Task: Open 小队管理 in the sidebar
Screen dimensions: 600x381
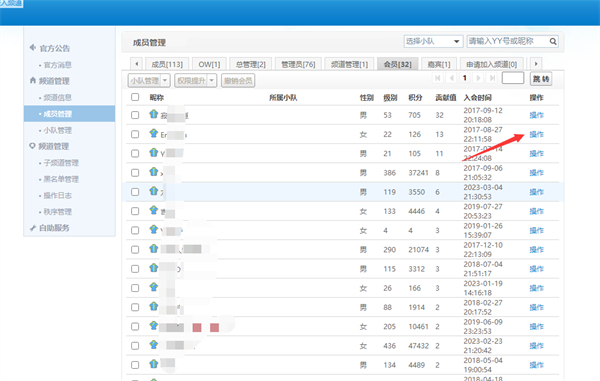Action: point(57,130)
